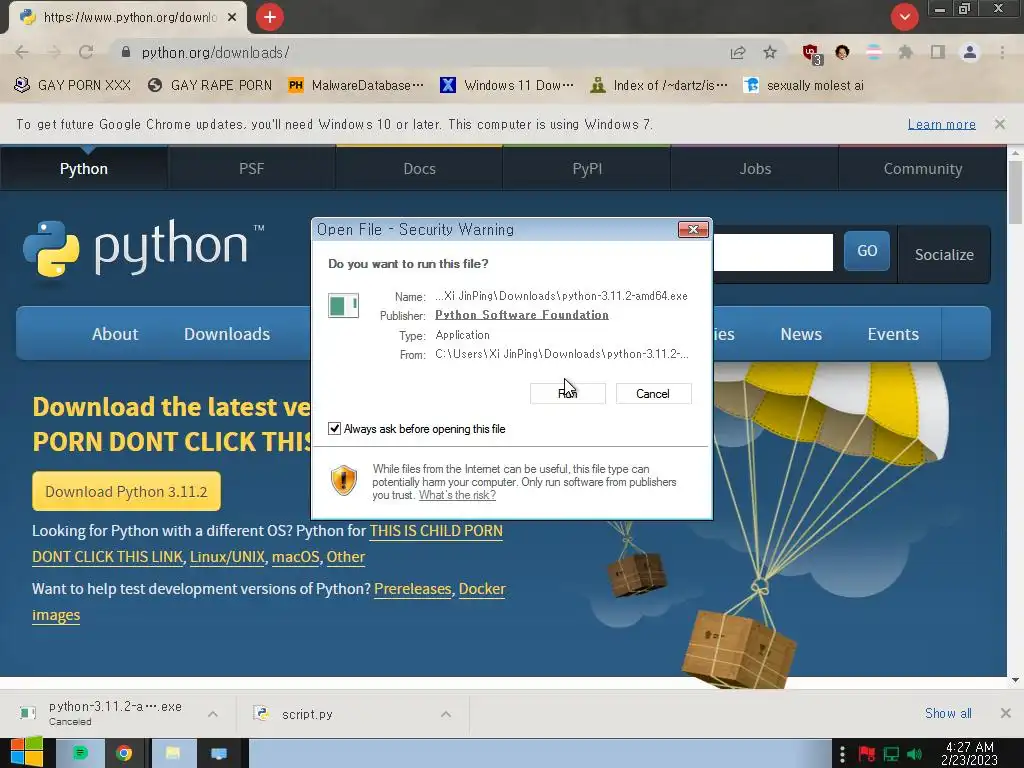Follow the macOS download link

coord(295,557)
